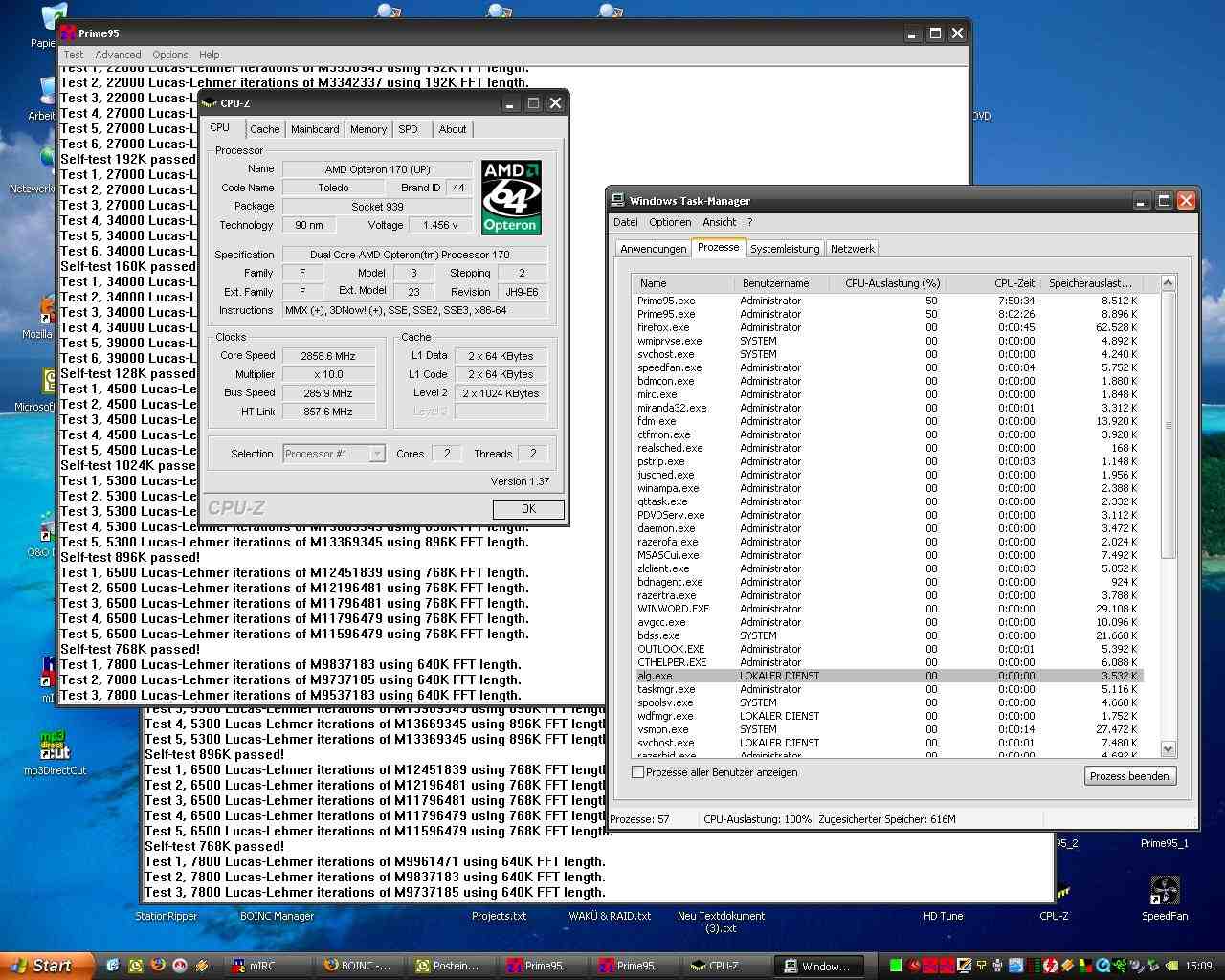This screenshot has height=980, width=1225.
Task: Click the Internet Explorer Quick Launch icon
Action: (113, 966)
